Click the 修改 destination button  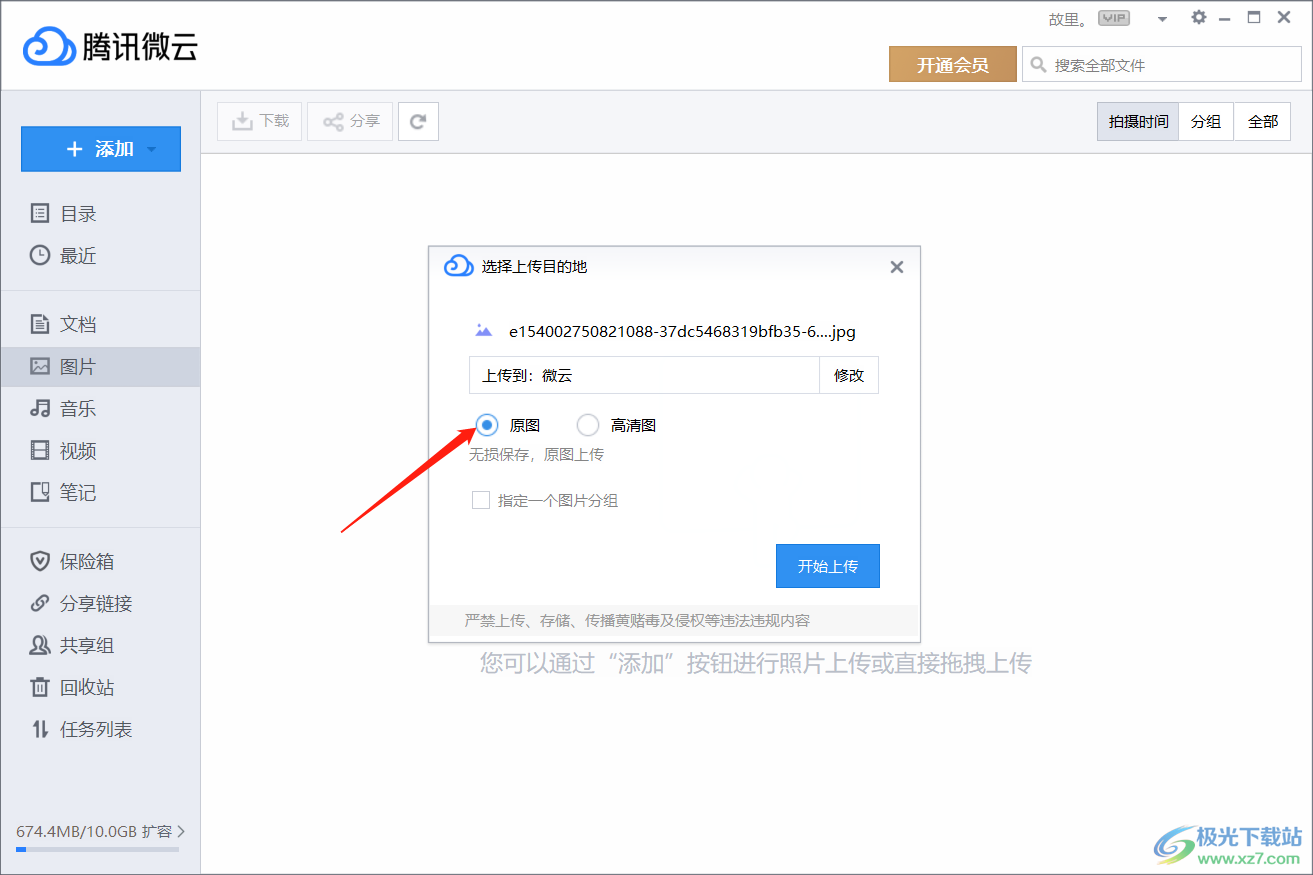point(849,375)
